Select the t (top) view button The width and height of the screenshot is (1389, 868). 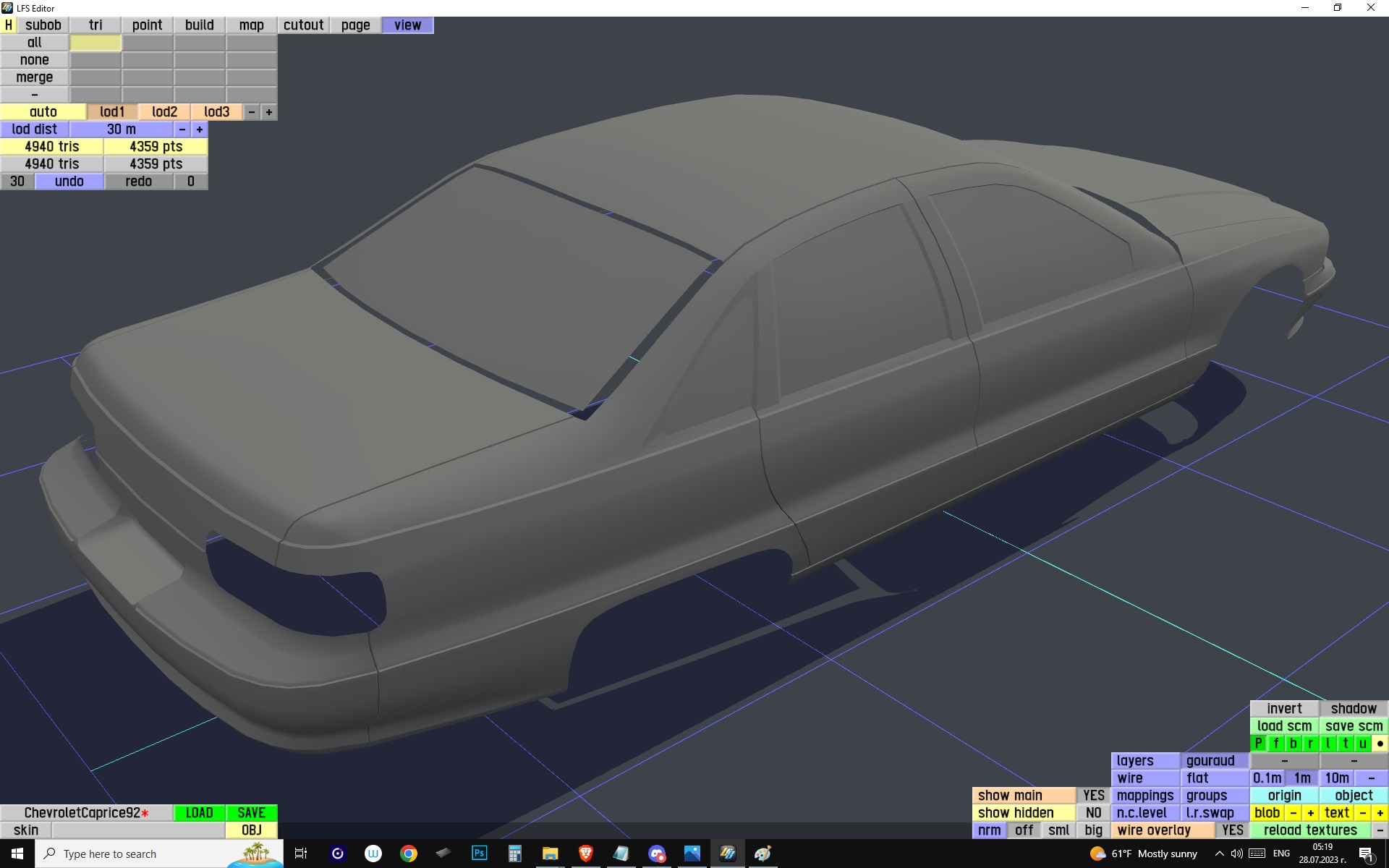[1345, 744]
